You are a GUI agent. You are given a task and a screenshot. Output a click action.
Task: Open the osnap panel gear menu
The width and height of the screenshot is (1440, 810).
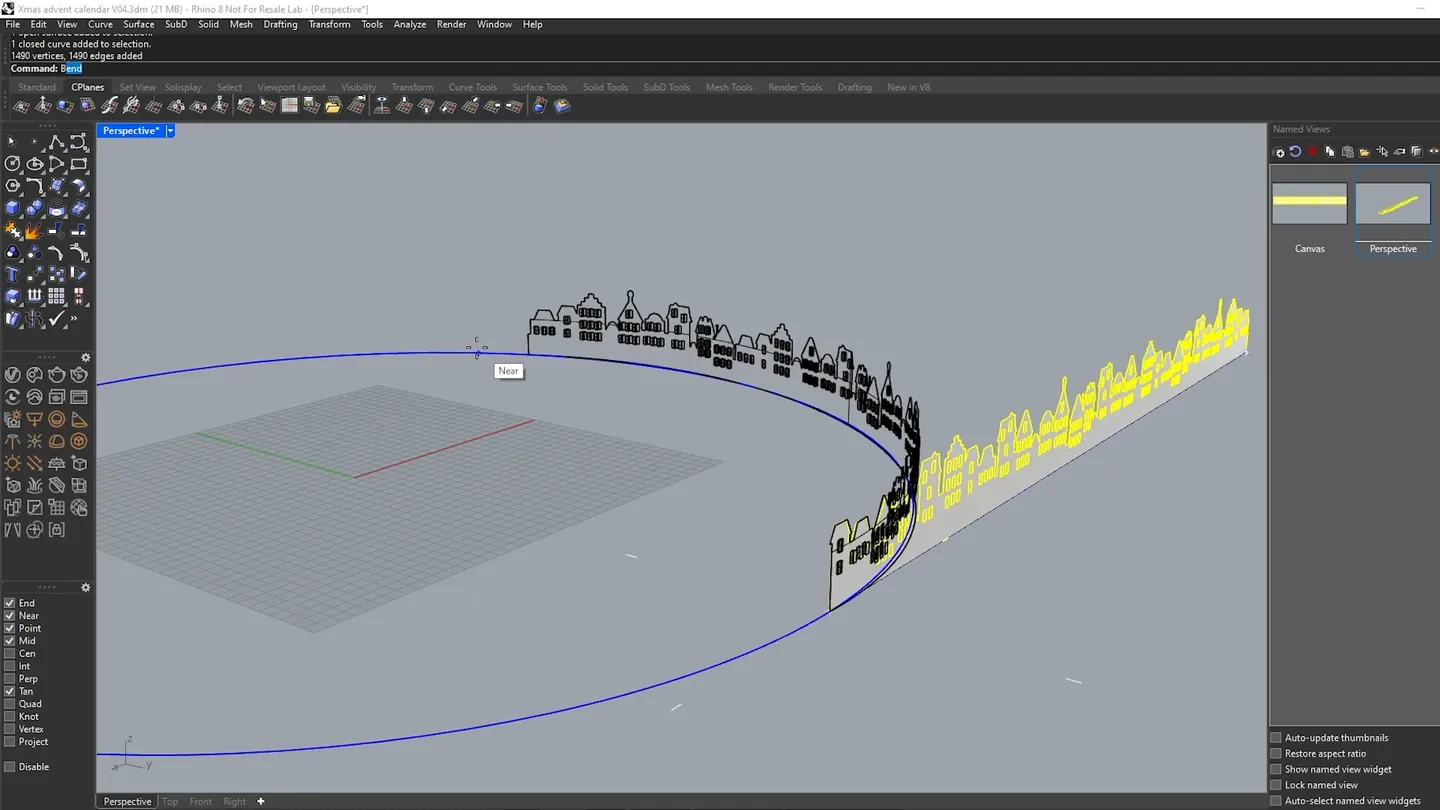pyautogui.click(x=86, y=588)
